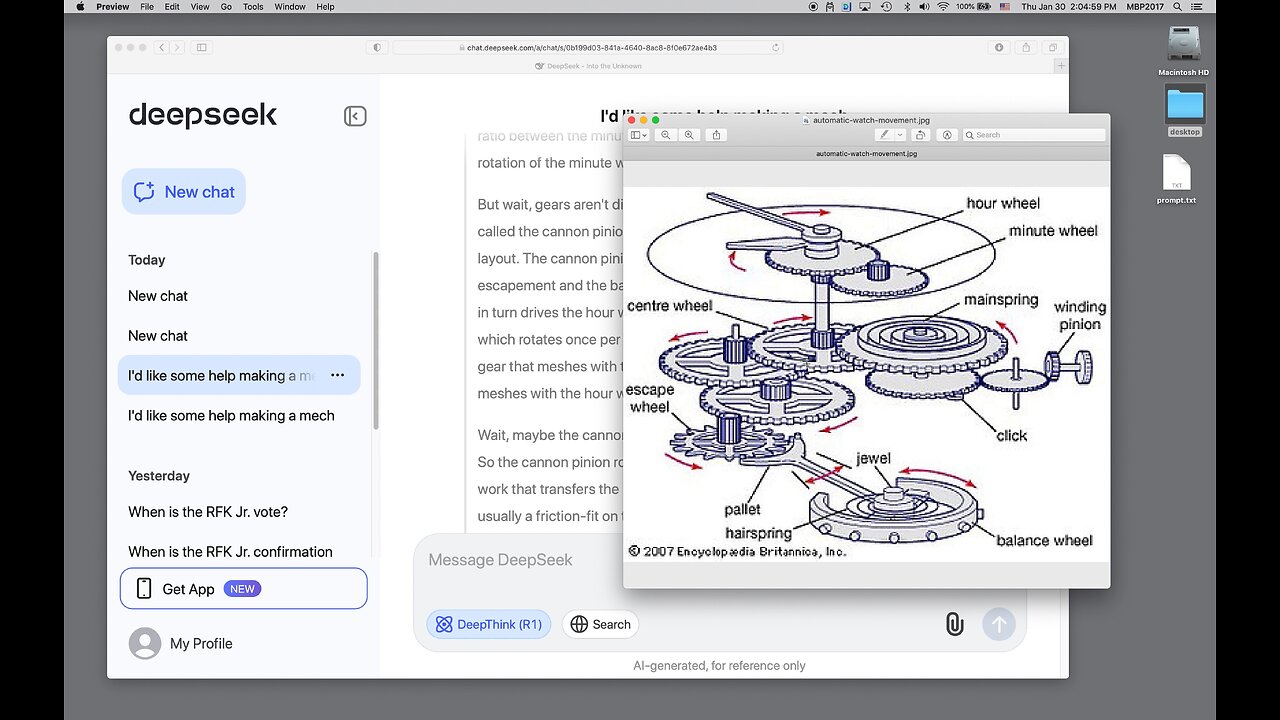Open the Edit menu
This screenshot has height=720, width=1280.
(172, 7)
